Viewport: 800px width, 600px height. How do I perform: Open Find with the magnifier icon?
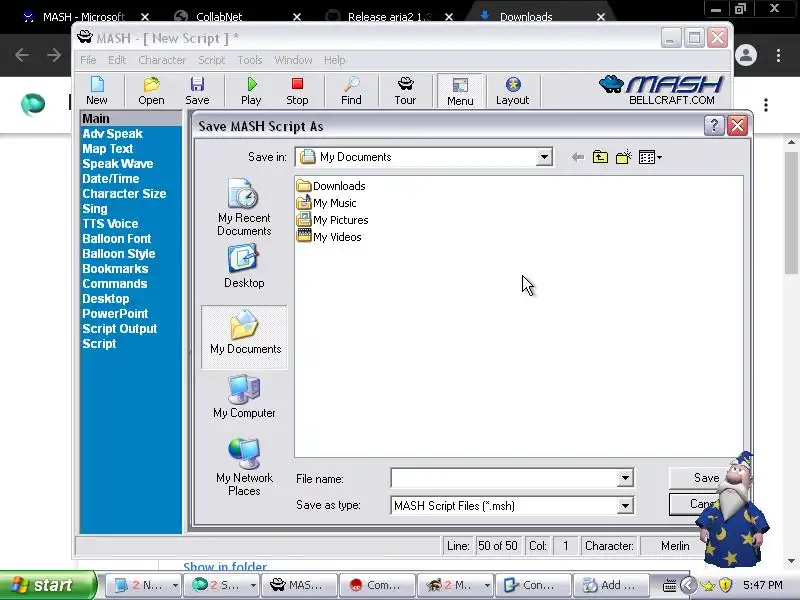click(x=351, y=90)
